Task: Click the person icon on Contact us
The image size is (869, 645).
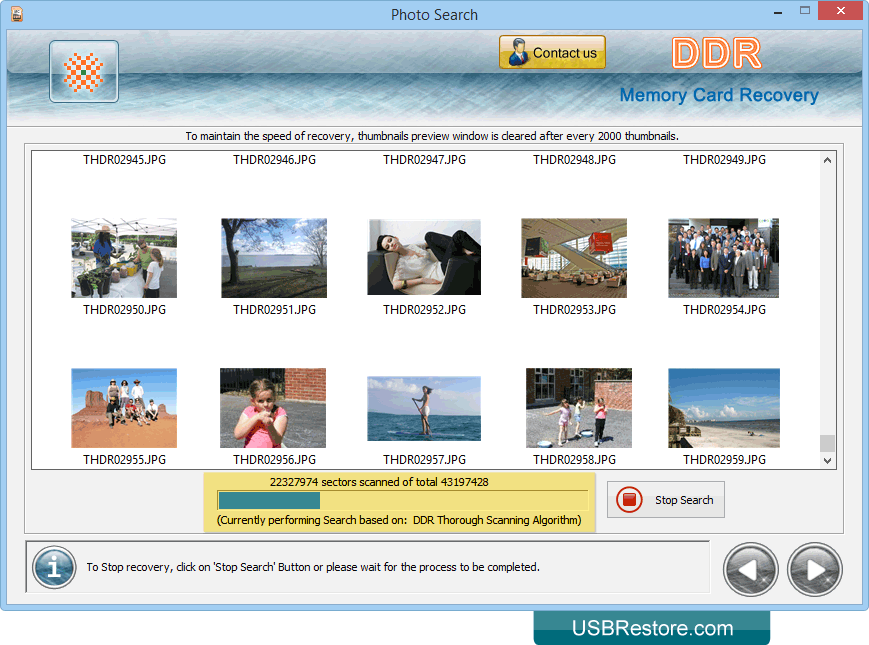Action: [518, 52]
